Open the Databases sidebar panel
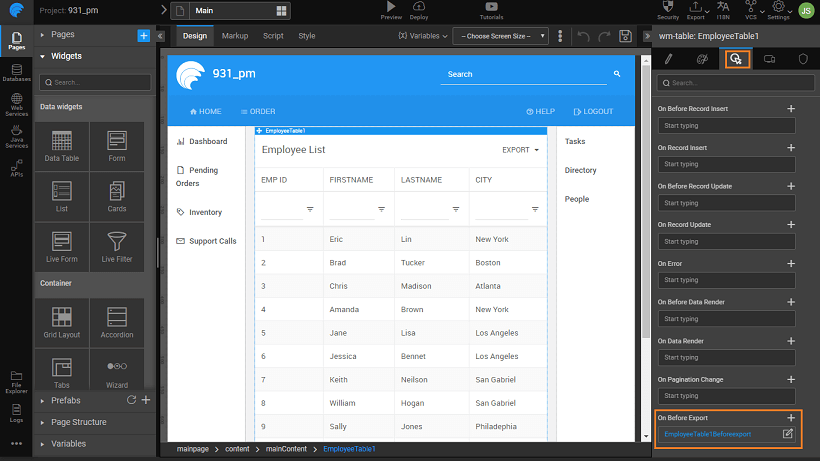The height and width of the screenshot is (461, 820). 16,71
